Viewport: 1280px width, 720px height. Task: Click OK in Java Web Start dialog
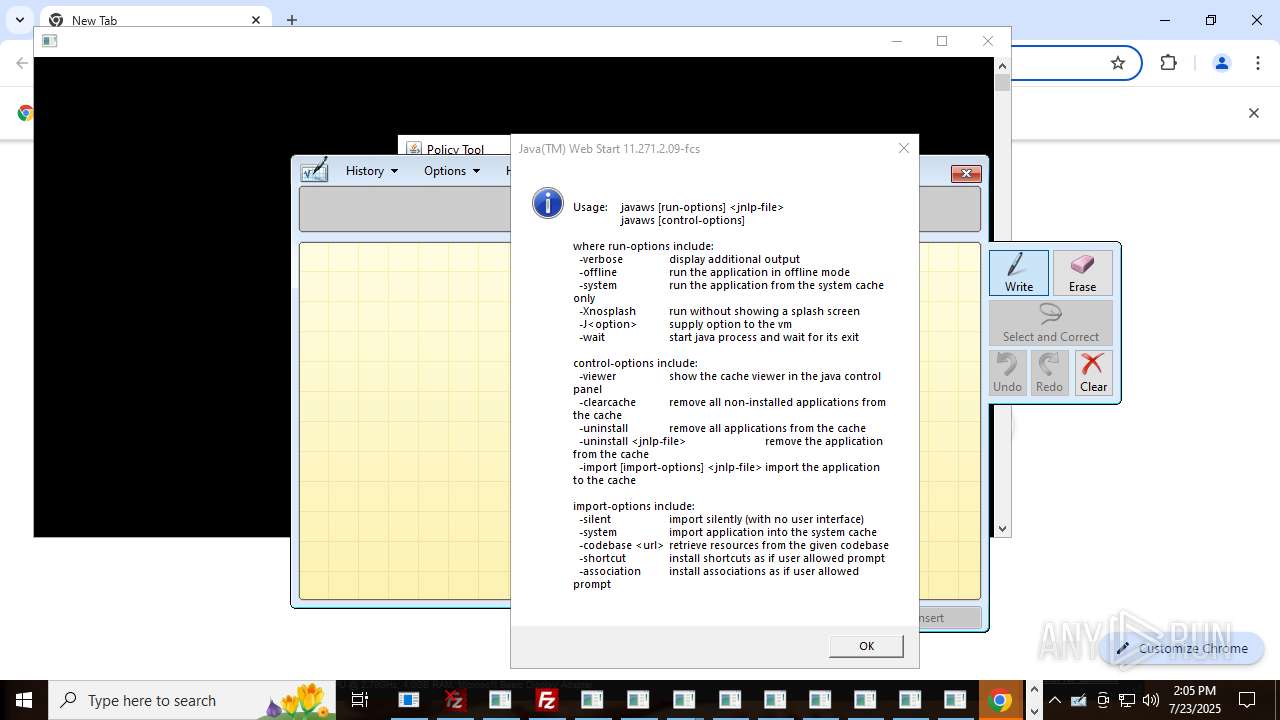[866, 646]
